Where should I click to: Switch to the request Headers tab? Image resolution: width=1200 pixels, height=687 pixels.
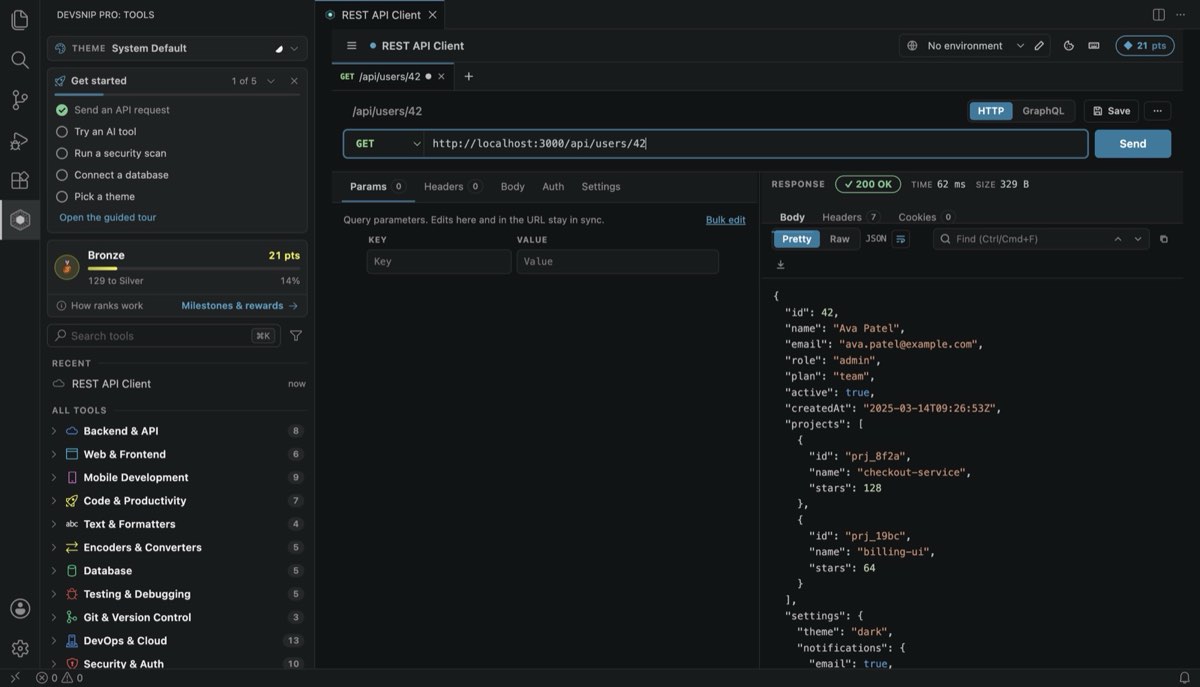tap(452, 186)
